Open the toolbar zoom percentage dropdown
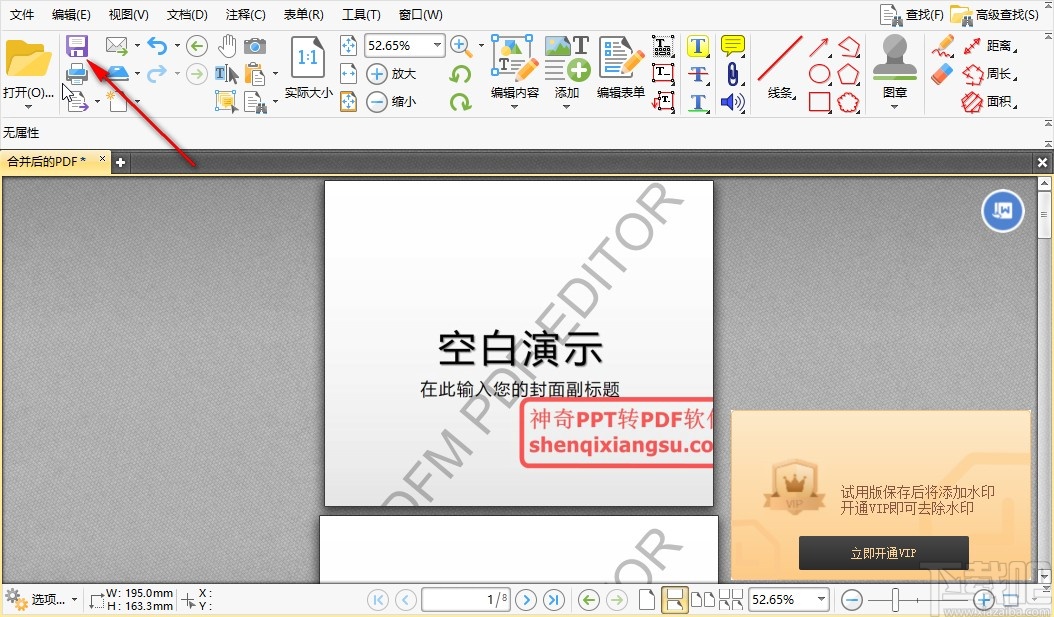 point(438,45)
